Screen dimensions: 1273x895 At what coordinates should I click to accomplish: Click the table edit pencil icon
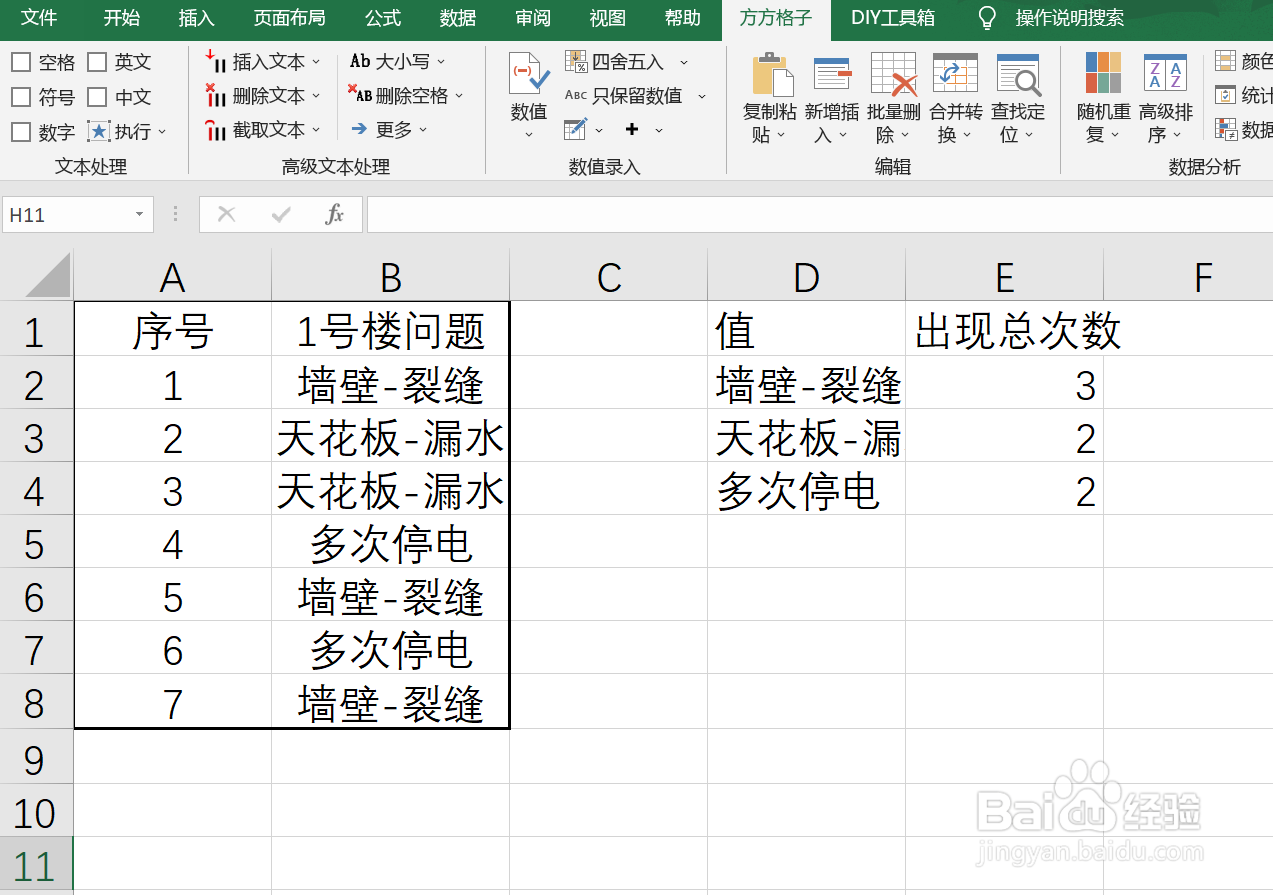pyautogui.click(x=575, y=129)
